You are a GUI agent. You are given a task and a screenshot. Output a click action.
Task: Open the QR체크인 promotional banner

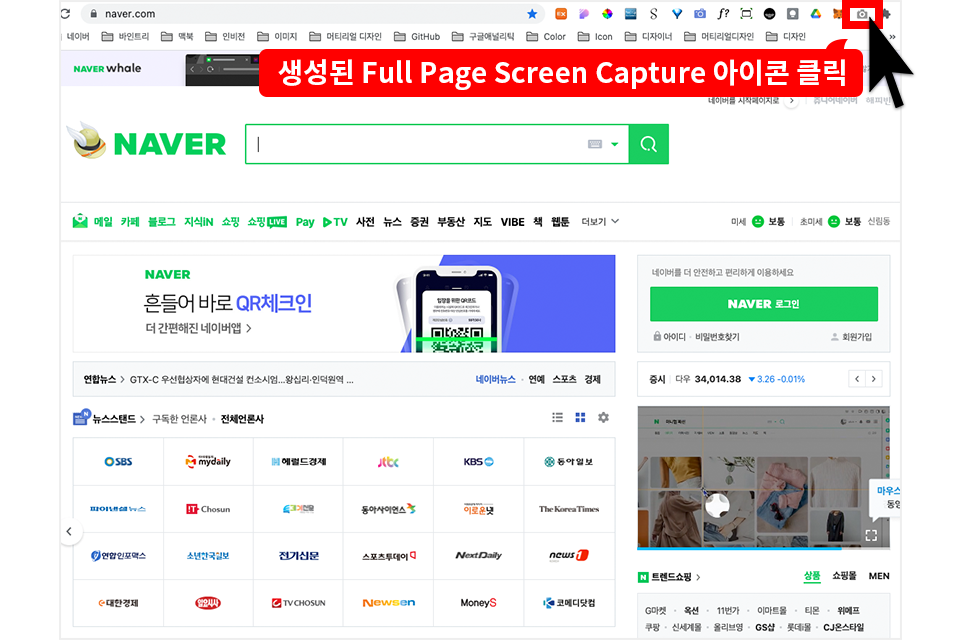[344, 304]
